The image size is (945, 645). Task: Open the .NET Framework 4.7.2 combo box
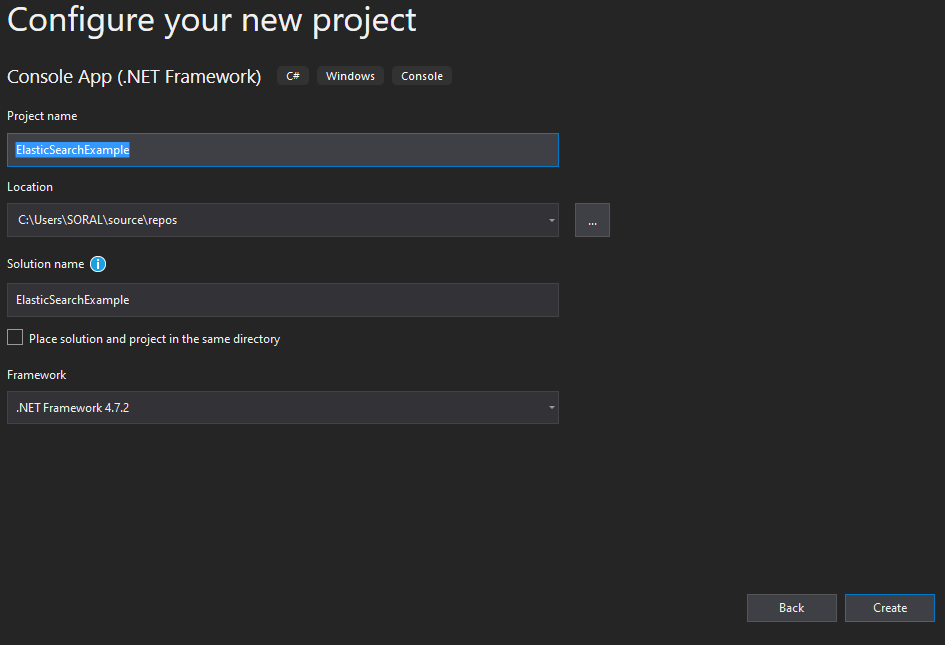tap(283, 407)
